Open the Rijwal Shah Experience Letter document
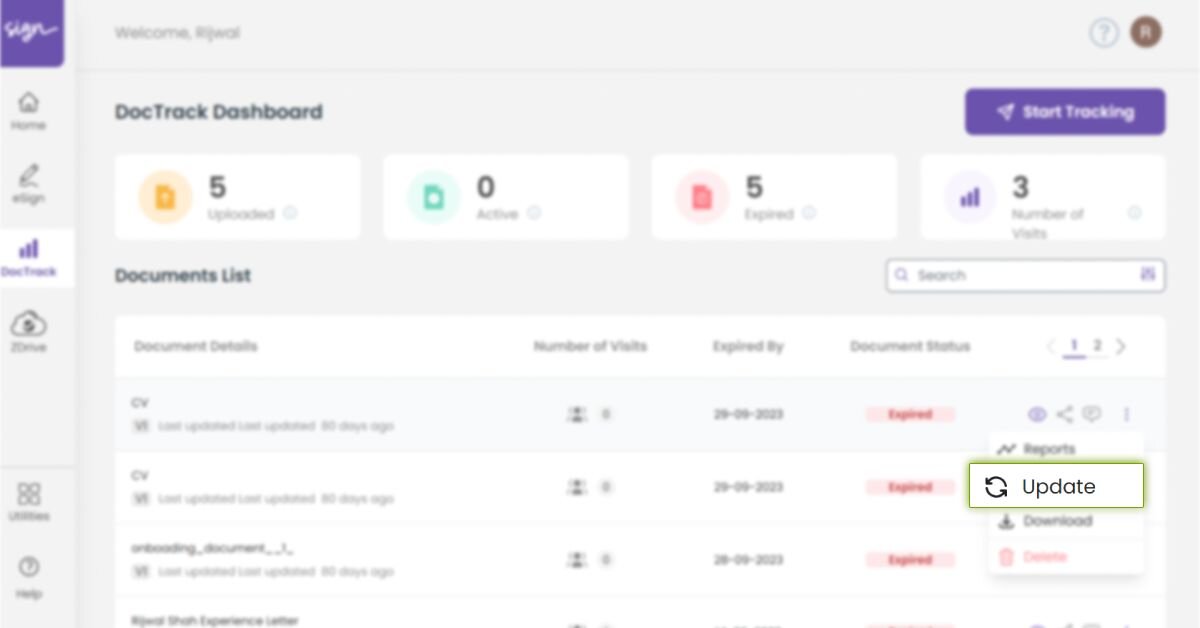The height and width of the screenshot is (628, 1200). coord(215,621)
